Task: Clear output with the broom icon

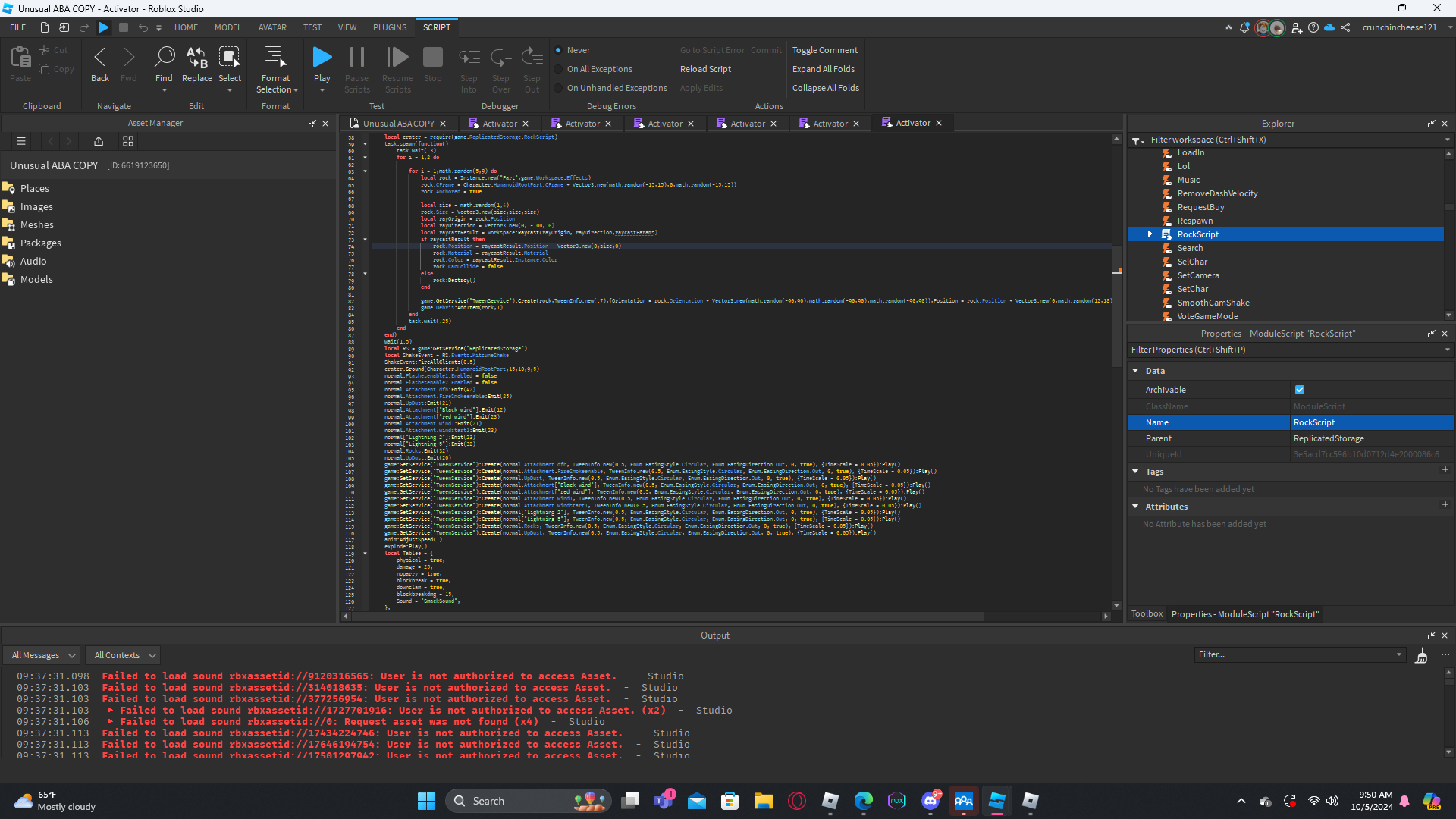Action: (1422, 655)
